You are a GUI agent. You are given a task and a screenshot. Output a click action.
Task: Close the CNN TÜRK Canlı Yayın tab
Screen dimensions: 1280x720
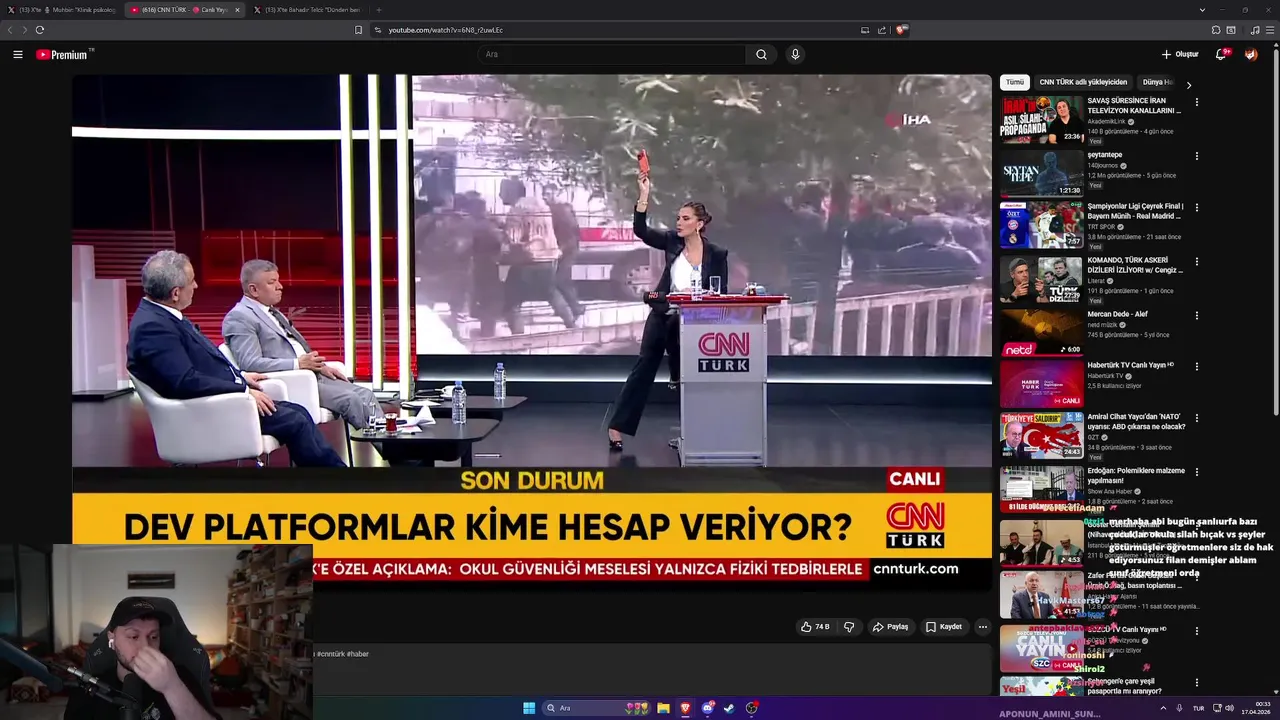(237, 10)
